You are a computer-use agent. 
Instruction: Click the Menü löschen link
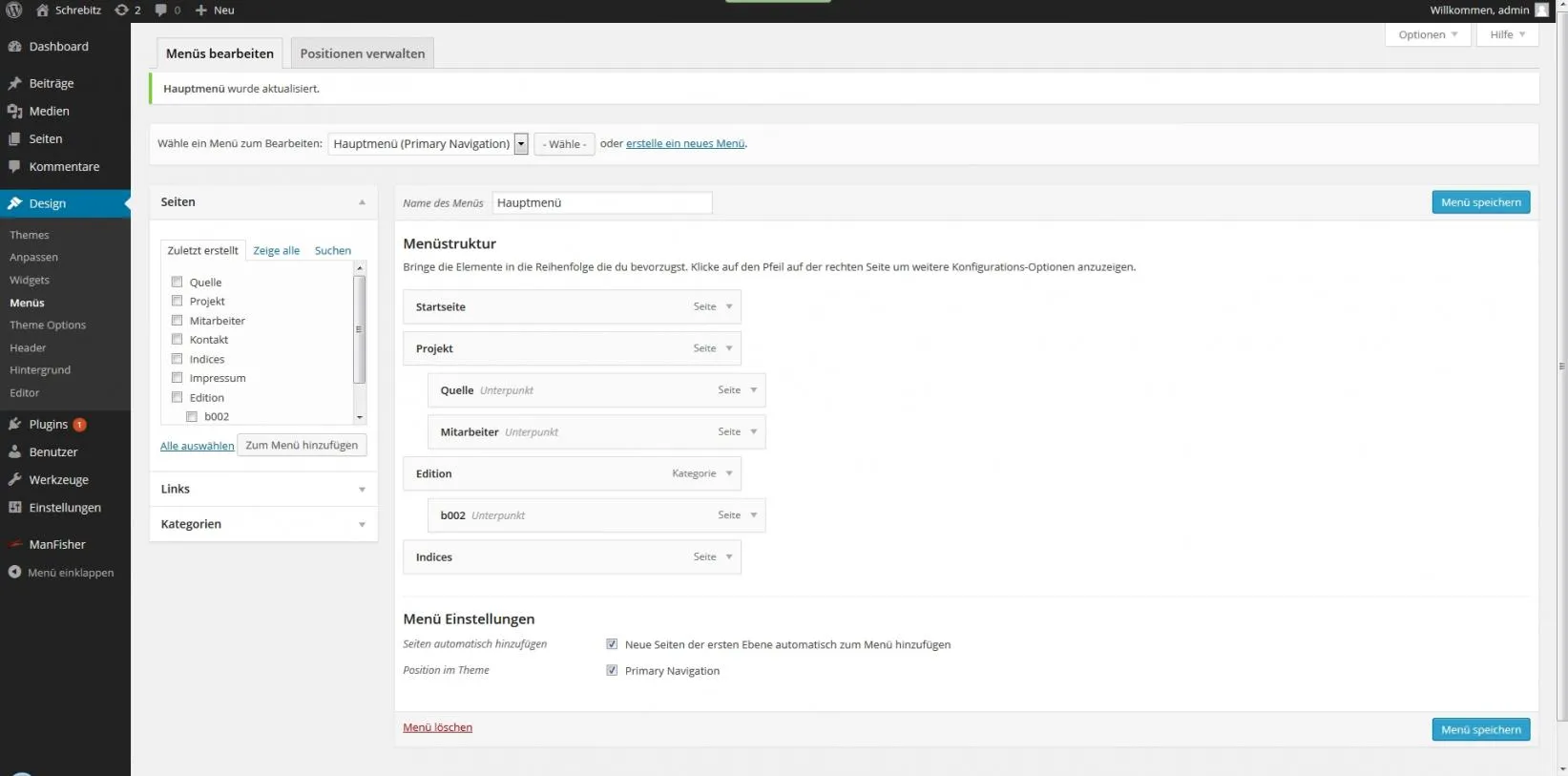437,727
